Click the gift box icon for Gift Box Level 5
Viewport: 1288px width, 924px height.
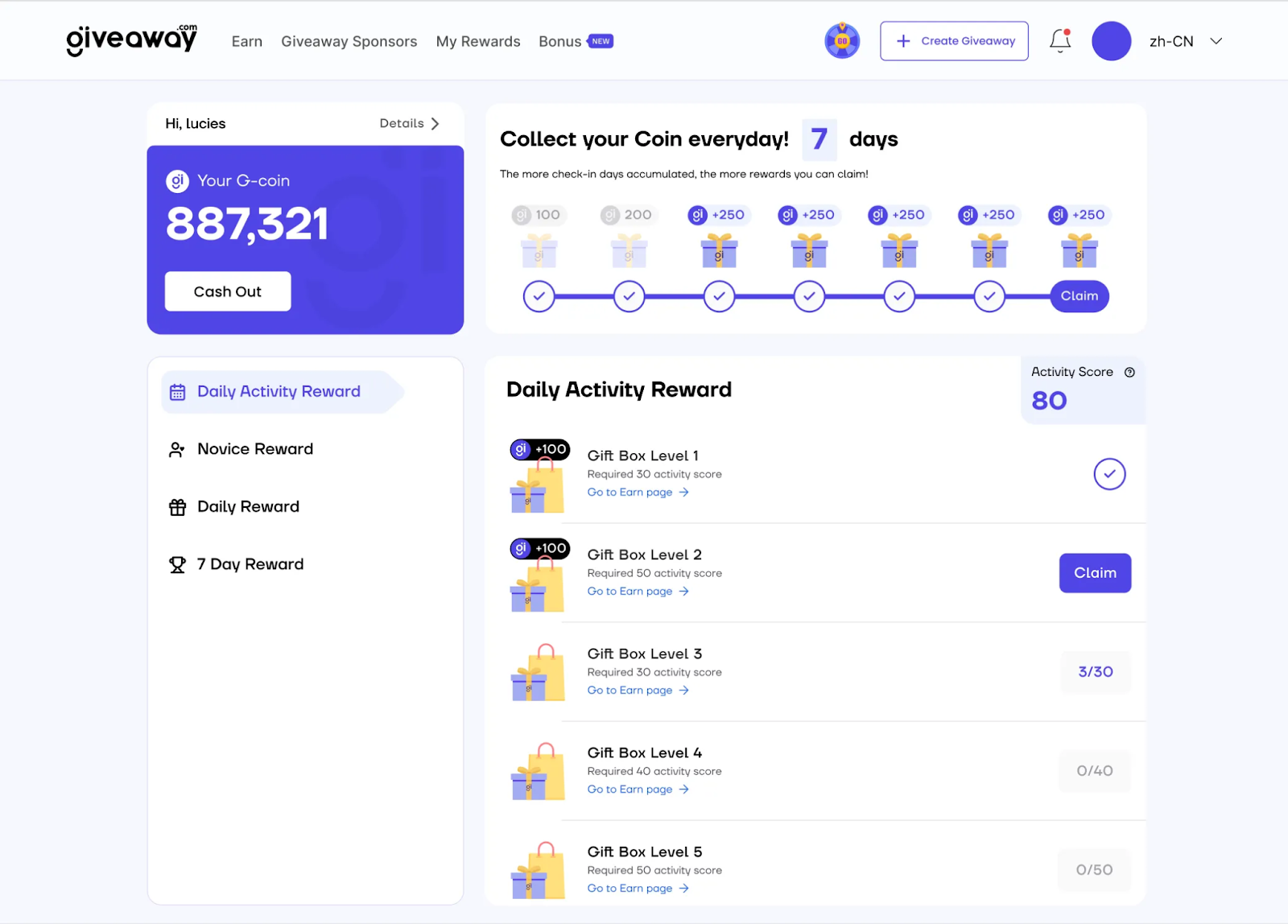pyautogui.click(x=537, y=870)
